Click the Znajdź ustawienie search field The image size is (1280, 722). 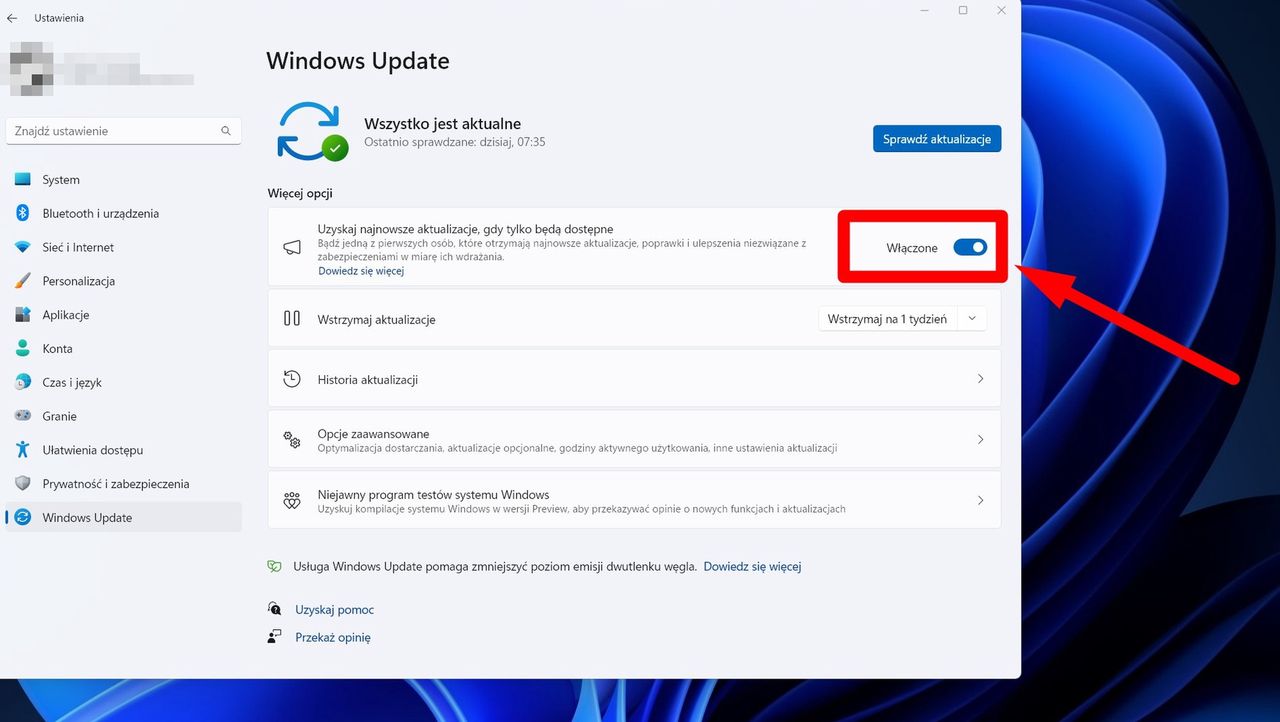(x=124, y=131)
